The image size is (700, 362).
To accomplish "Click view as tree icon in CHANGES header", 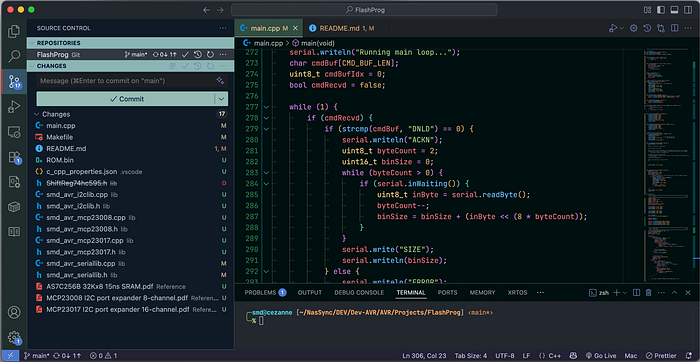I will click(x=173, y=66).
